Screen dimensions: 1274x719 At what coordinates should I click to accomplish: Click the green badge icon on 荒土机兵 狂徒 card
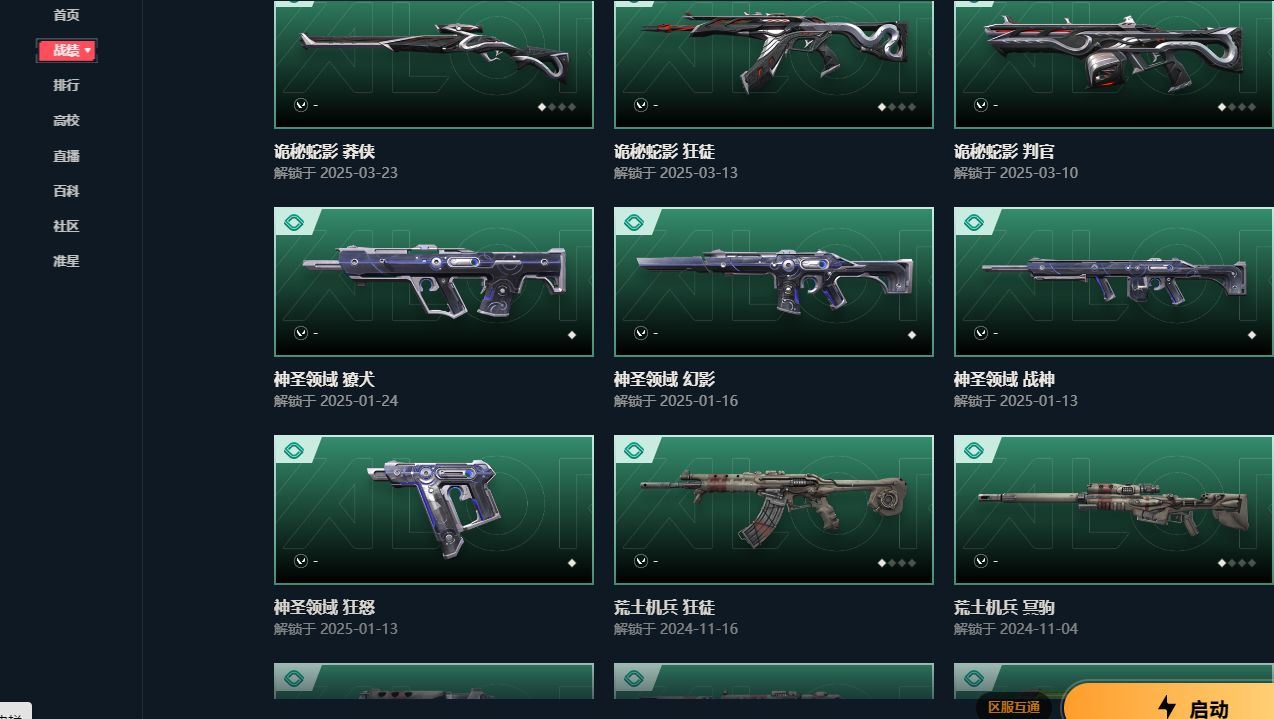634,450
